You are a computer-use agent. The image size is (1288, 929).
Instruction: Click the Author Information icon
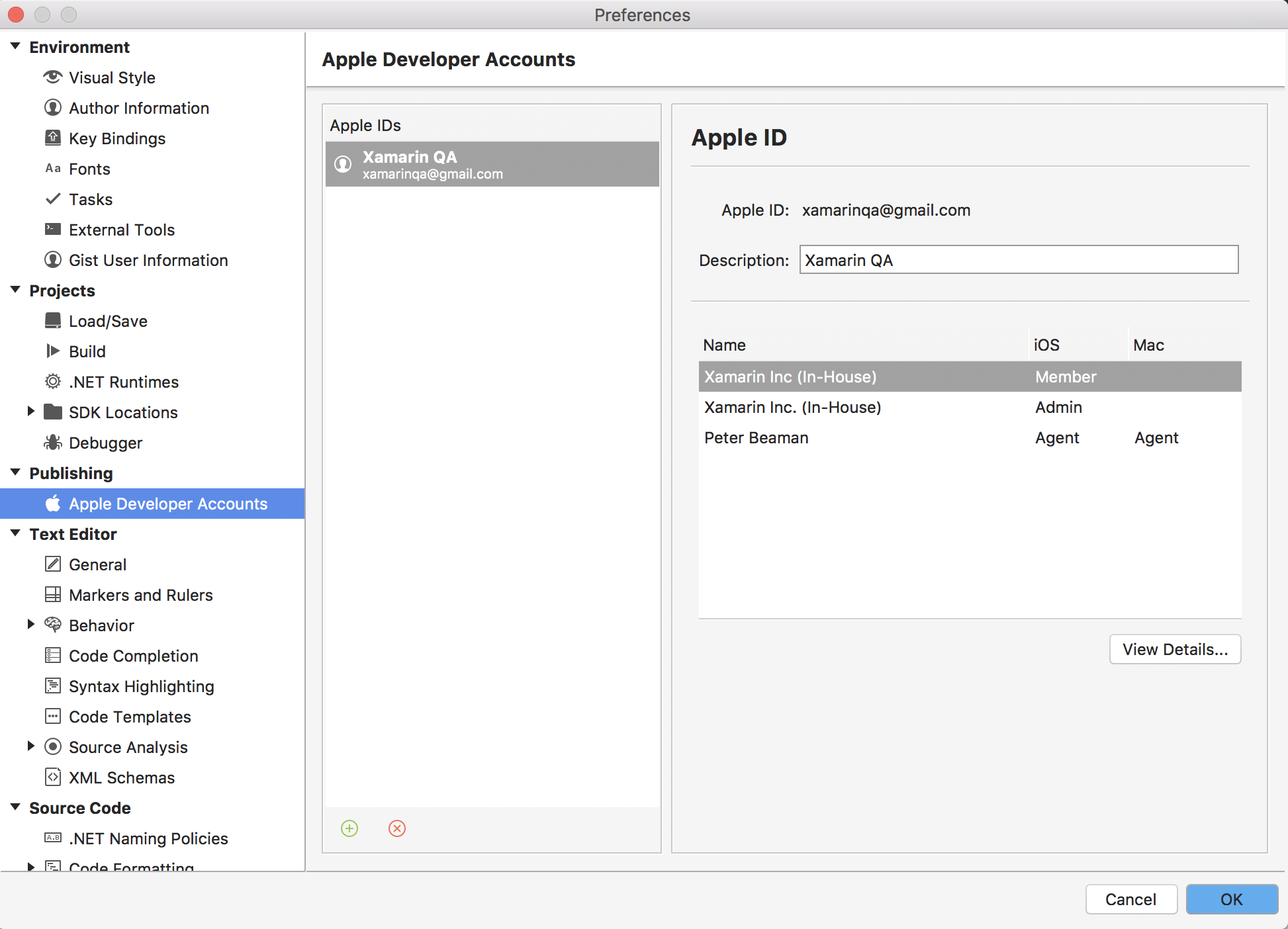pyautogui.click(x=52, y=107)
